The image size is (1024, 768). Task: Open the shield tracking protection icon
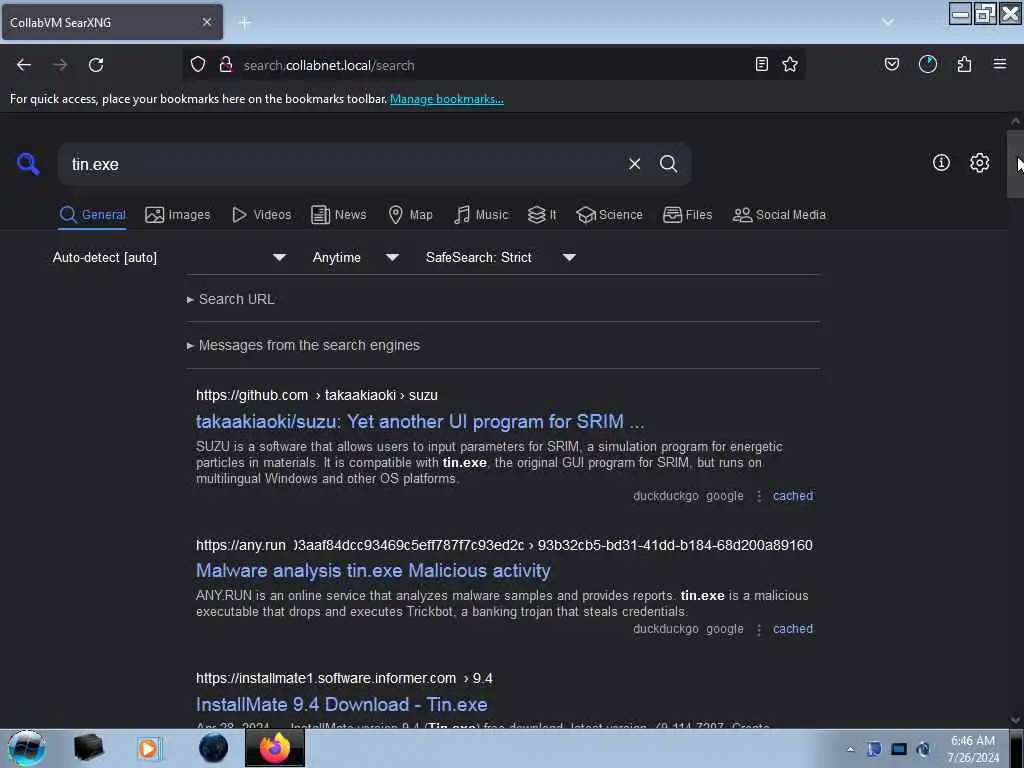tap(198, 65)
